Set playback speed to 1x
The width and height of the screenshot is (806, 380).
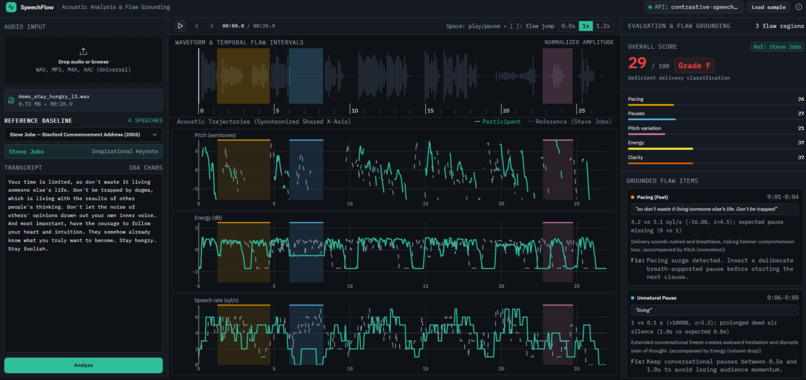point(585,26)
